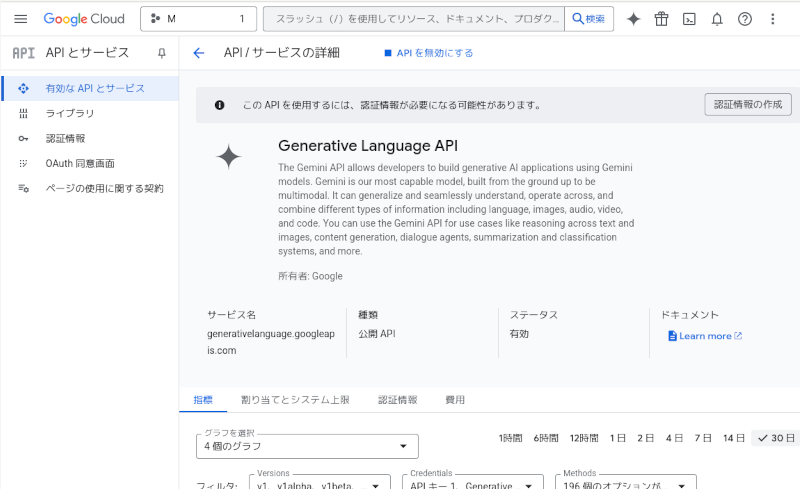Select the 7 日 time range
Viewport: 800px width, 489px height.
pos(703,438)
